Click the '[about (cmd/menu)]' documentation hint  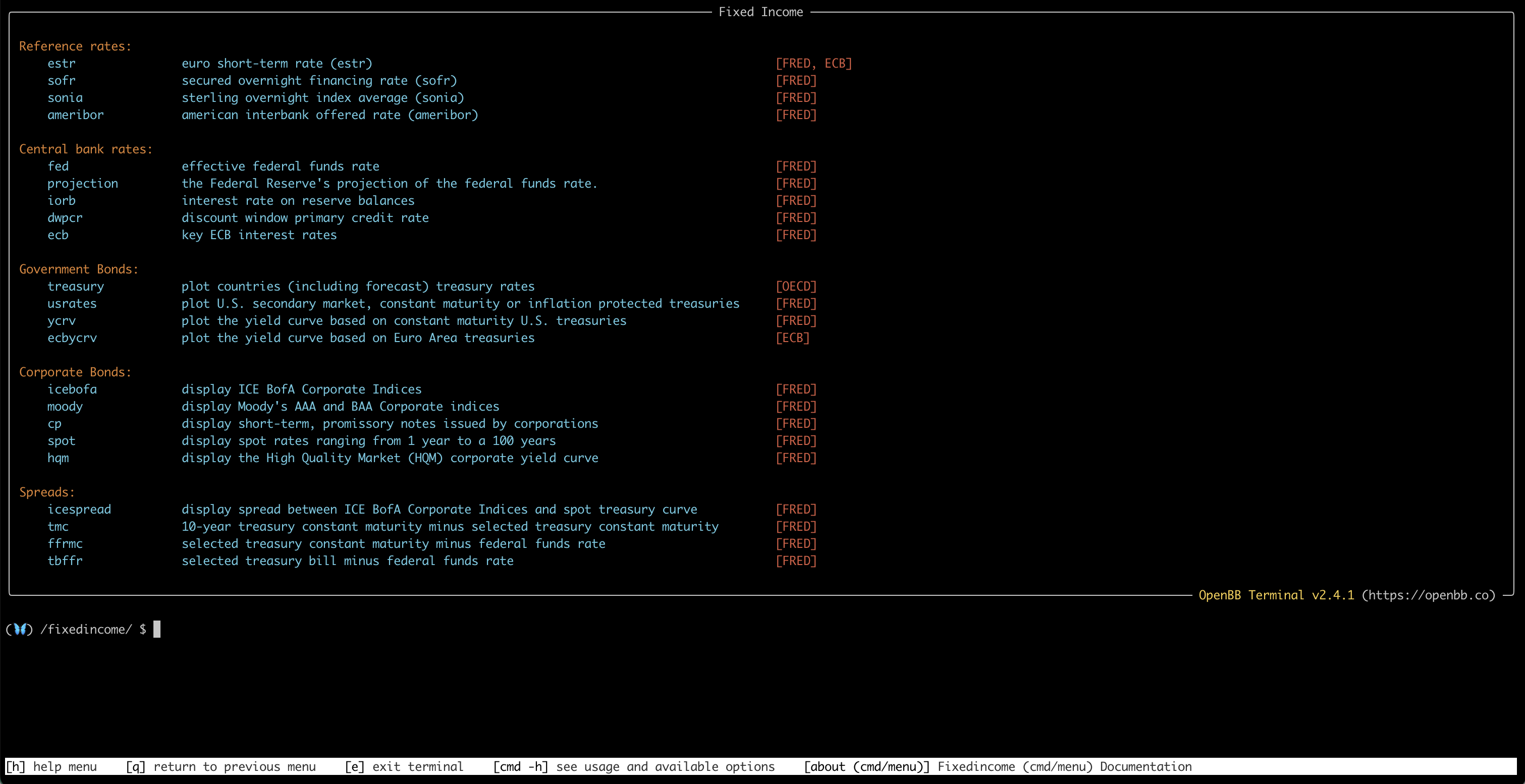[x=998, y=767]
